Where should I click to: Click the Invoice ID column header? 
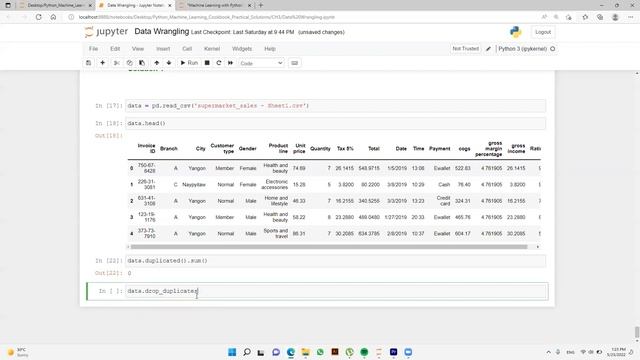146,149
